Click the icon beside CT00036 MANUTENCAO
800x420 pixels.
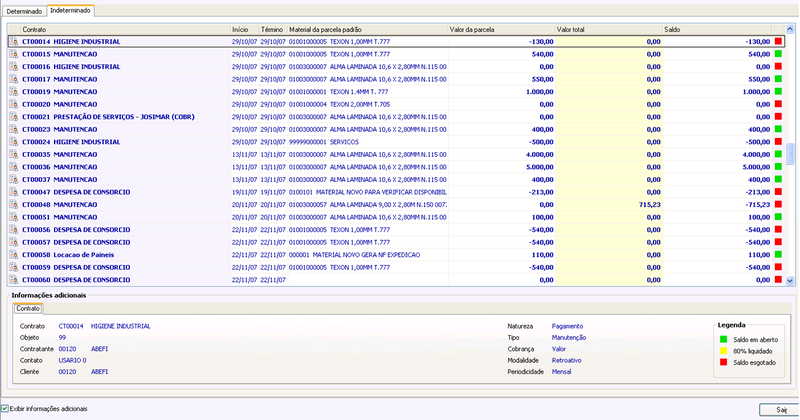pos(14,167)
